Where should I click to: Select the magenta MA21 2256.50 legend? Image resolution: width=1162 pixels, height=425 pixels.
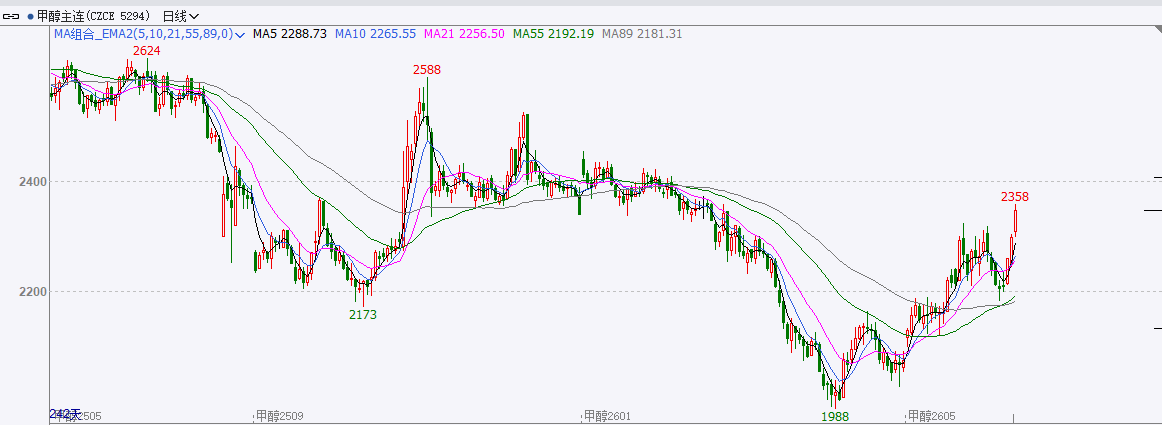(x=464, y=34)
